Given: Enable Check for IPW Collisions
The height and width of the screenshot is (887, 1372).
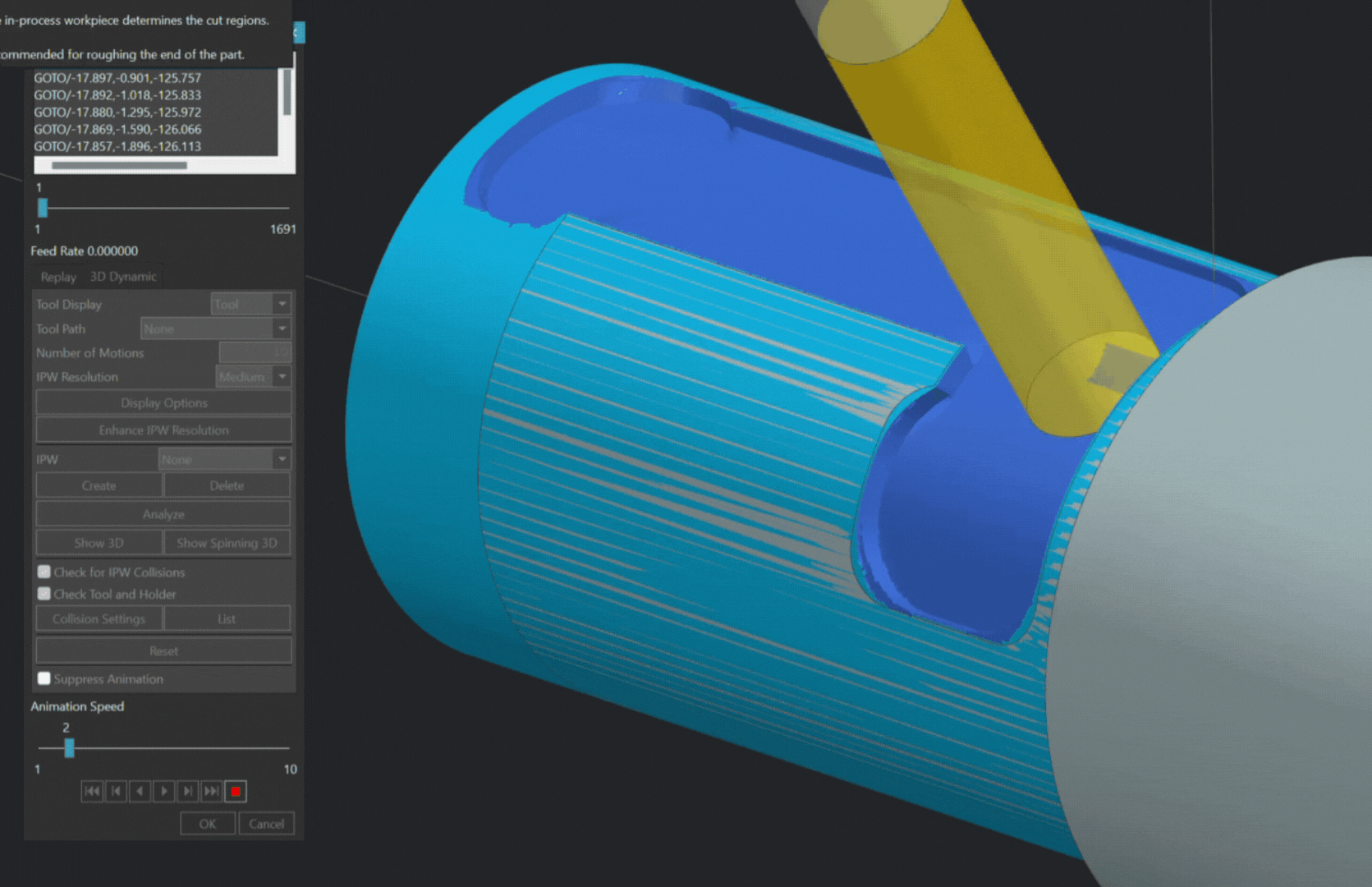Looking at the screenshot, I should [x=44, y=572].
